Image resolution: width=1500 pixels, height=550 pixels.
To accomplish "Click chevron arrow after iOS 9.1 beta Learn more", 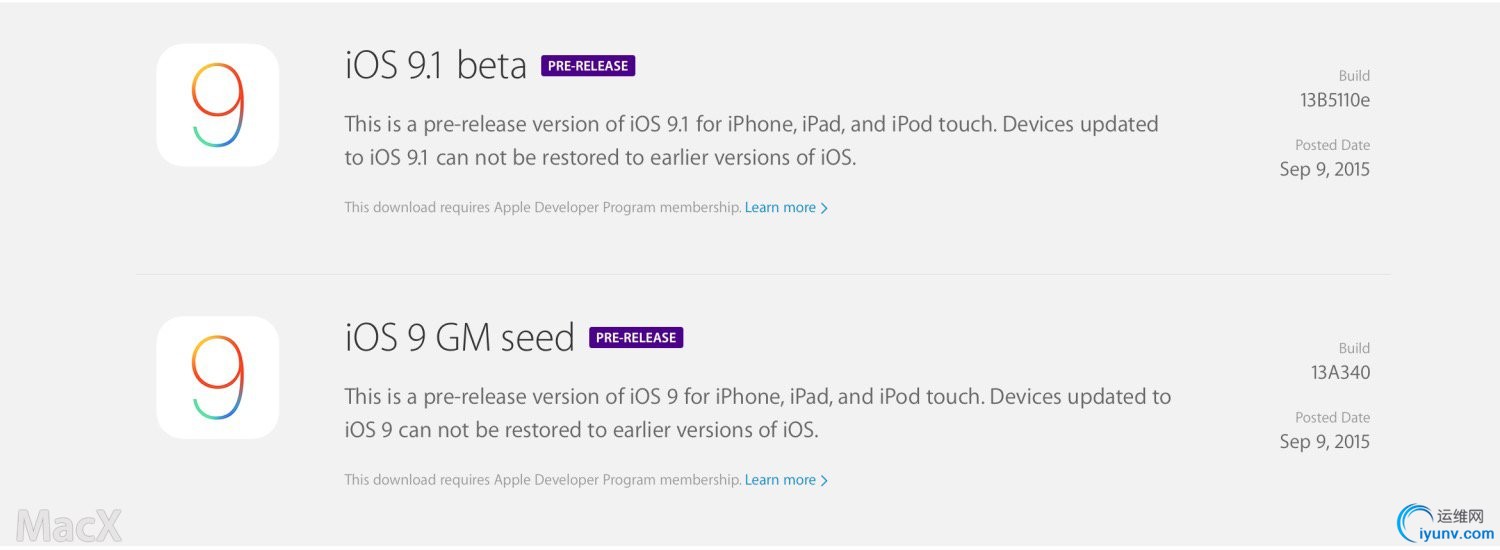I will (x=824, y=208).
